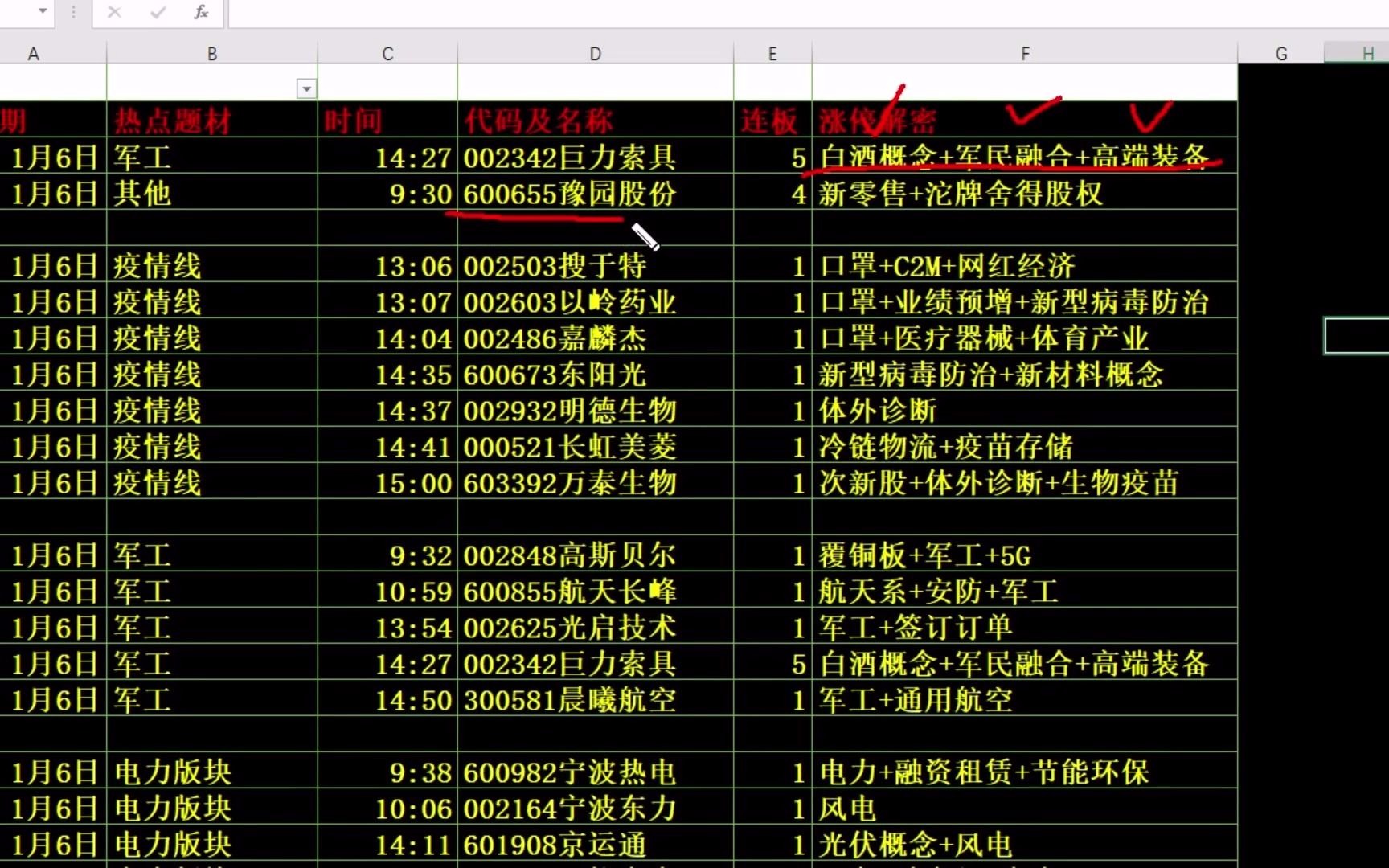
Task: Select cell 002603以岭药业
Action: [x=596, y=301]
